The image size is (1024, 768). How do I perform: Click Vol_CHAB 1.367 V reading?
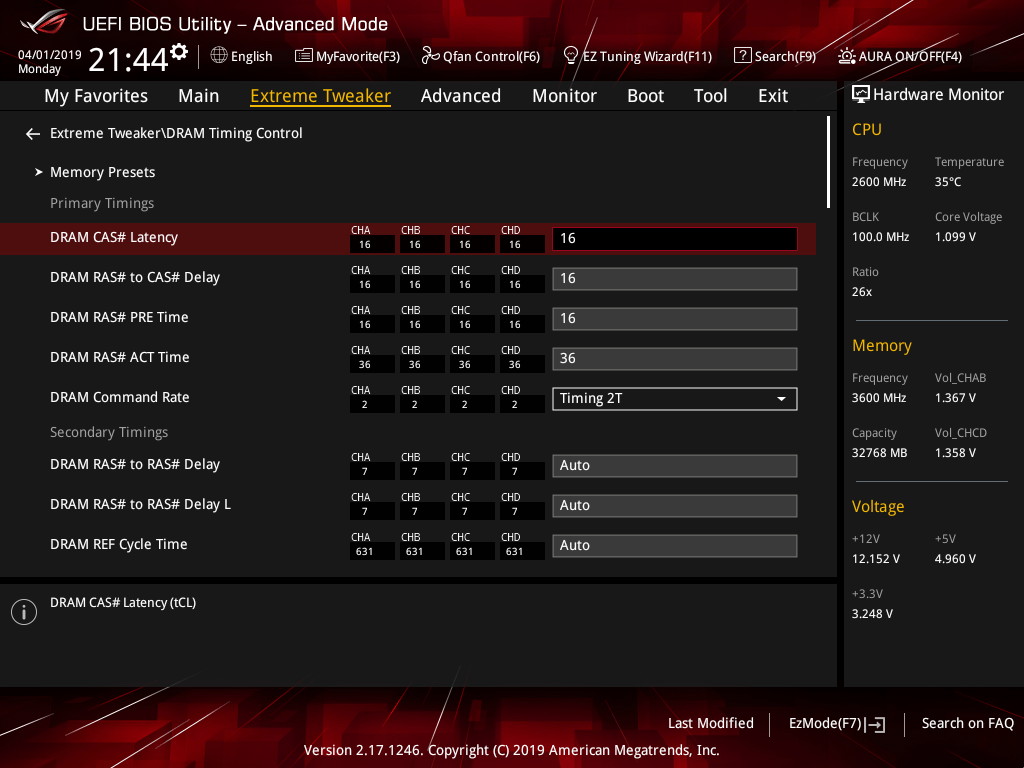955,398
